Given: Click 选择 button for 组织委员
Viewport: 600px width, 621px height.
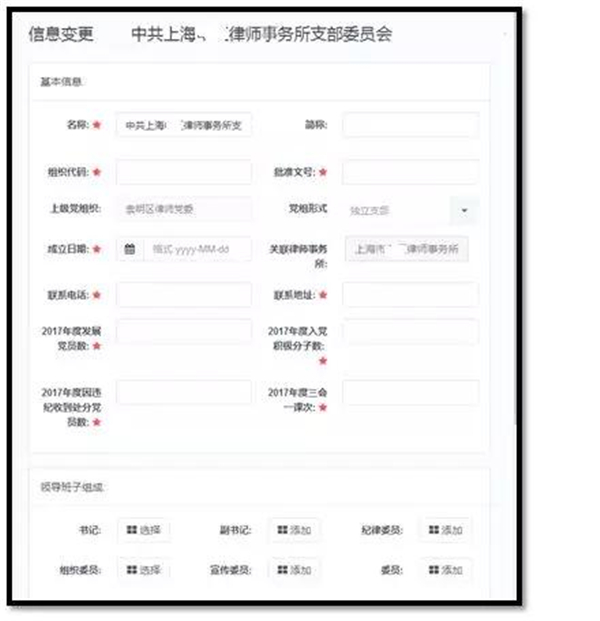Looking at the screenshot, I should 144,570.
